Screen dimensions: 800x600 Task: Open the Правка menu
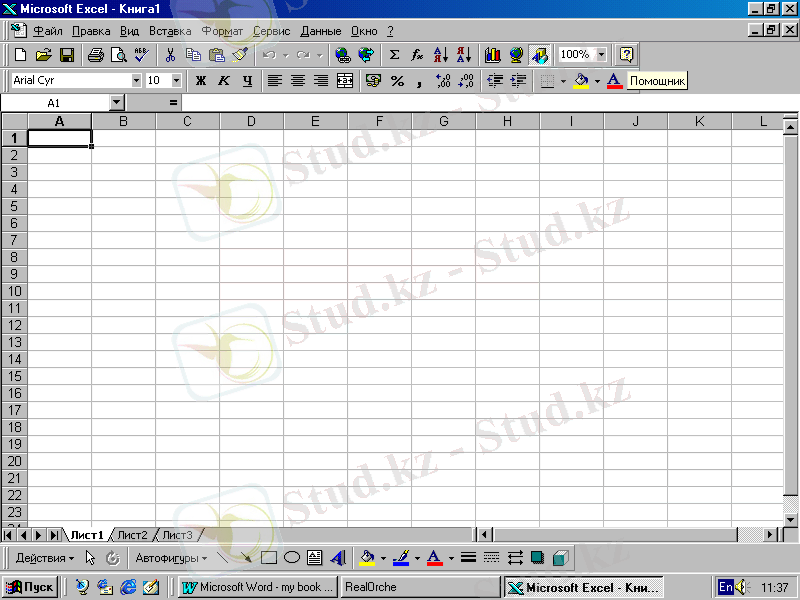91,31
